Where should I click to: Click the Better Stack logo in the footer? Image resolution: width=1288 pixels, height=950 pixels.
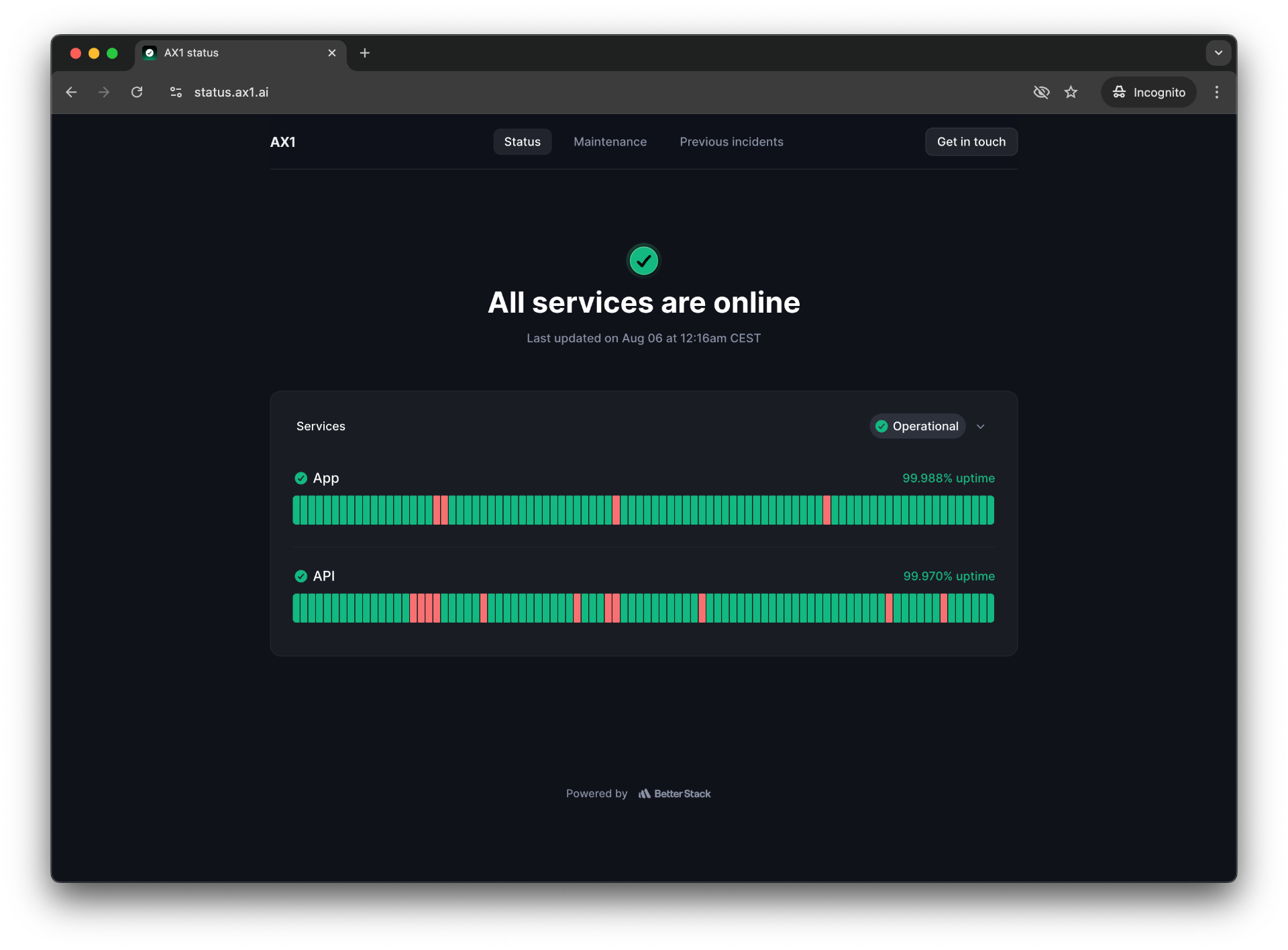(674, 793)
